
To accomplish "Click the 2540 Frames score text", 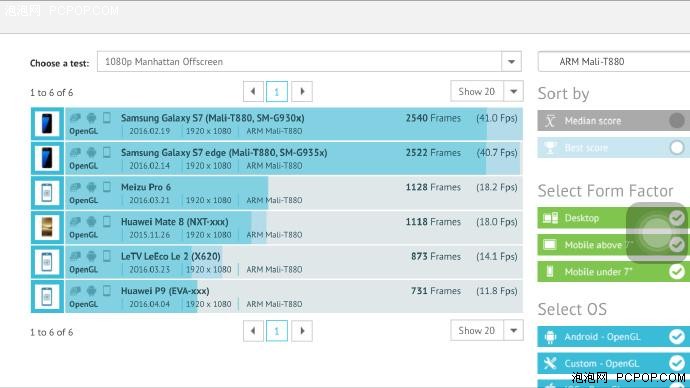I will 433,118.
